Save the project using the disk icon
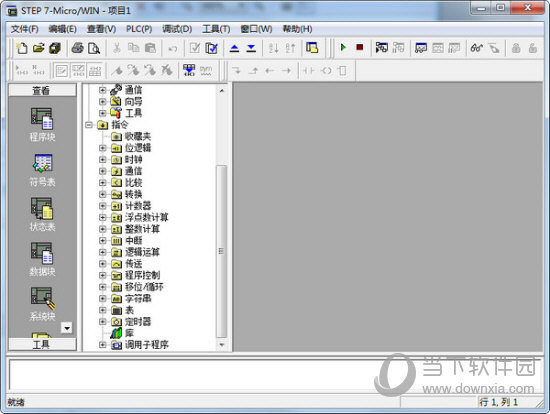The height and width of the screenshot is (414, 550). [55, 48]
